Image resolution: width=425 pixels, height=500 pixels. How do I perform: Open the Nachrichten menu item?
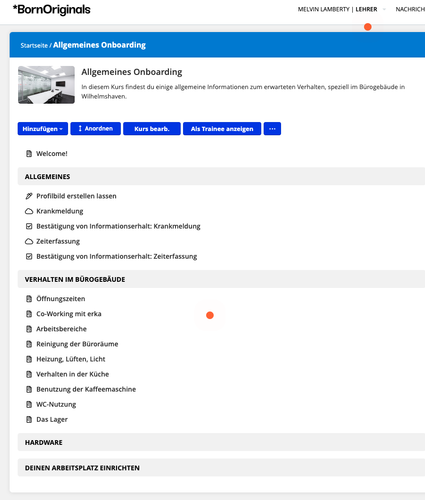tap(410, 9)
